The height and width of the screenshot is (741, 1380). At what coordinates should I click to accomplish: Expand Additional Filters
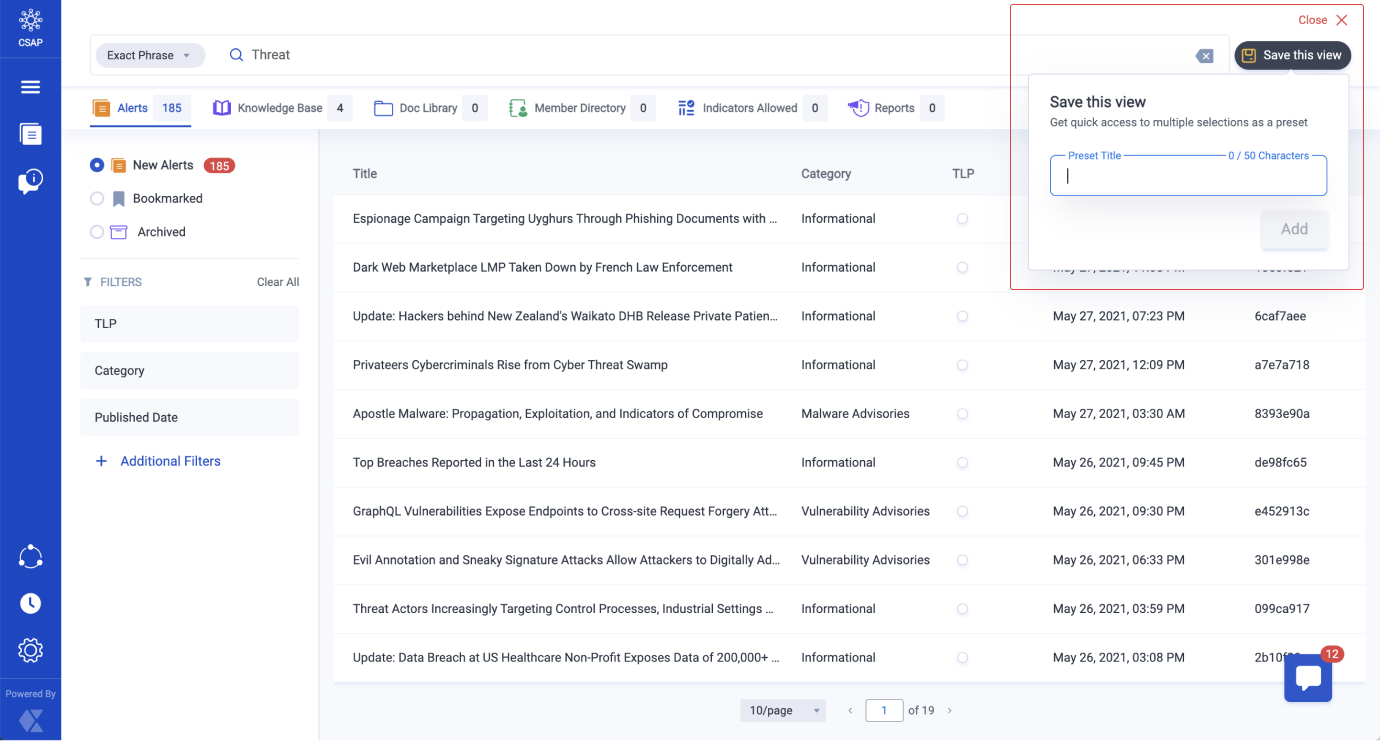tap(170, 461)
